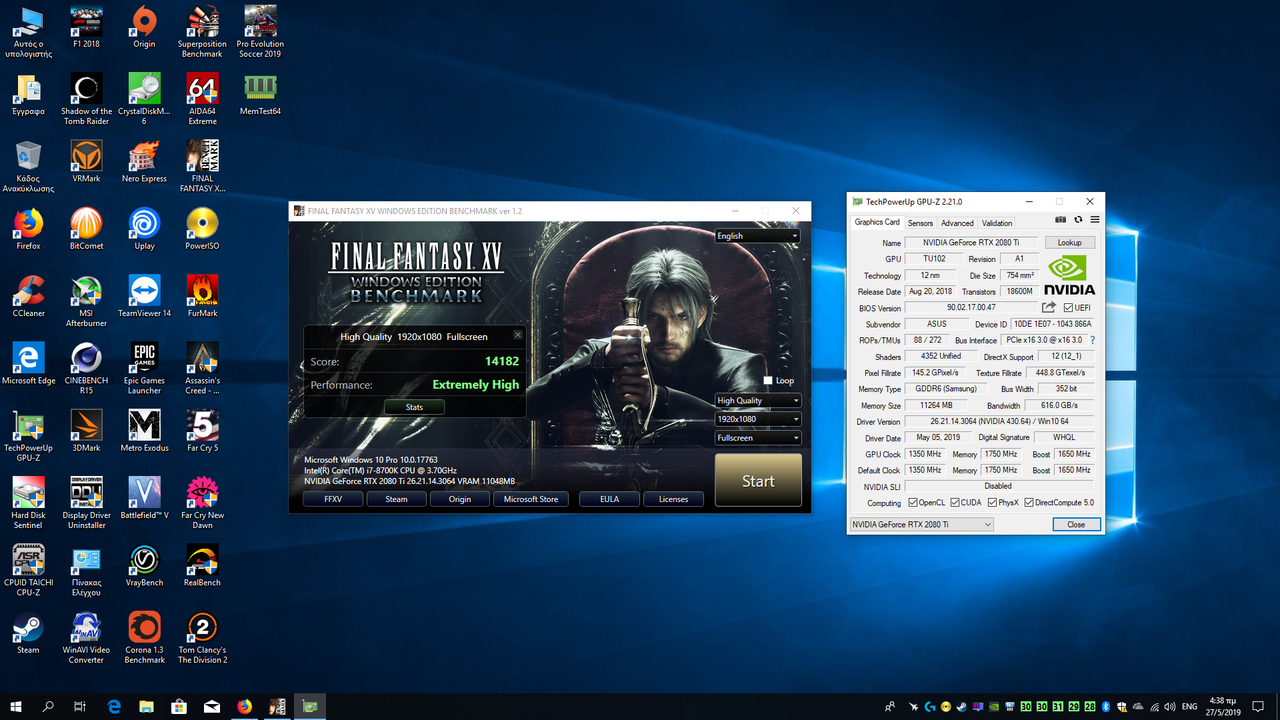1280x720 pixels.
Task: Click the Steam store button in benchmark
Action: coord(396,499)
